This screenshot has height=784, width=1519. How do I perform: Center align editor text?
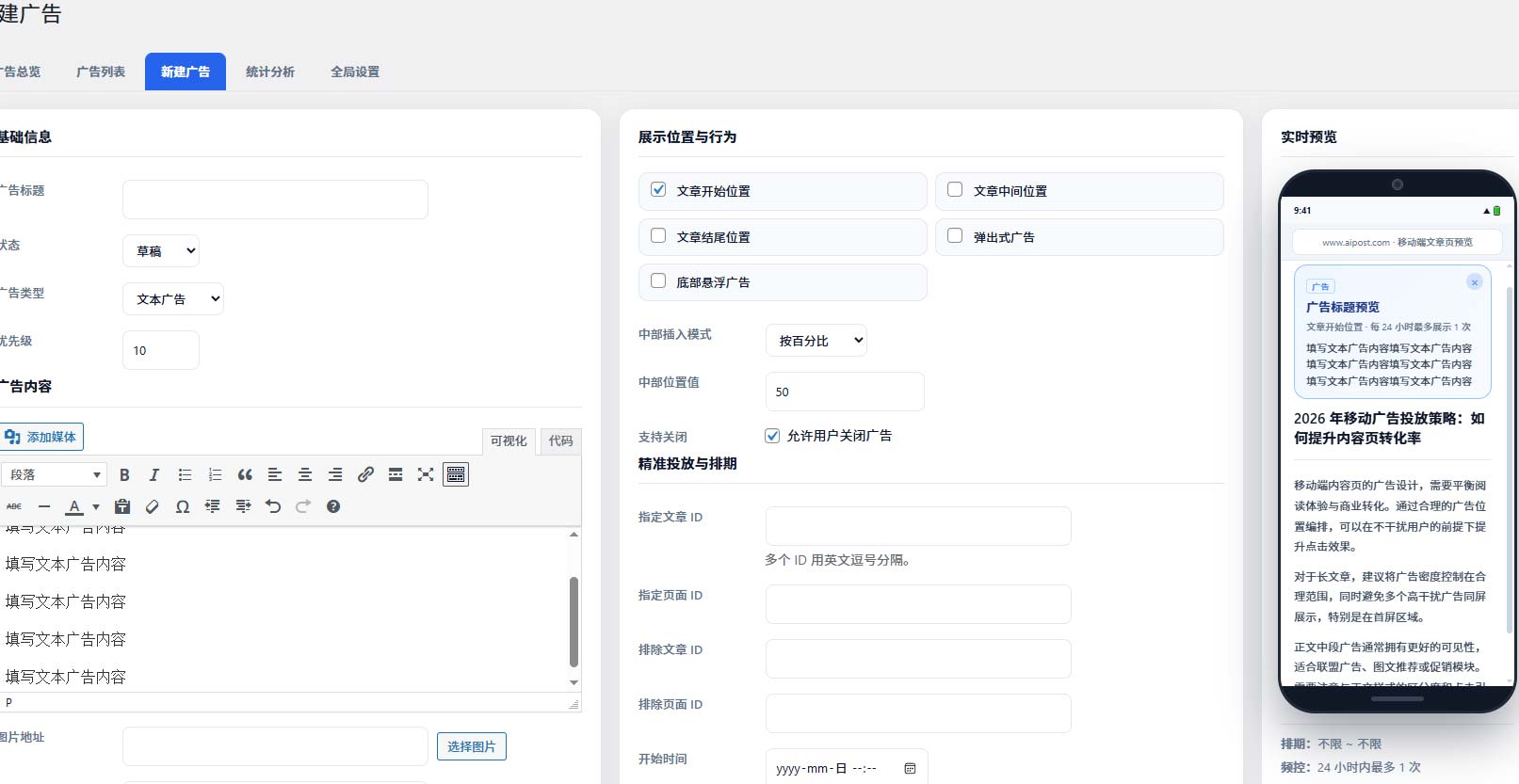click(305, 475)
